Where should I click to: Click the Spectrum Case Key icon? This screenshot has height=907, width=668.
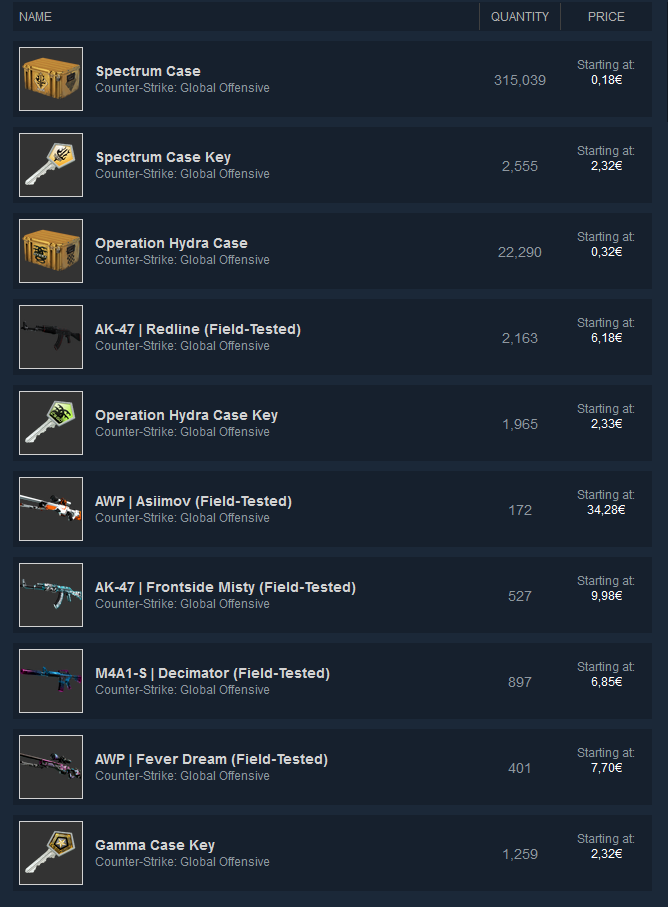(51, 165)
